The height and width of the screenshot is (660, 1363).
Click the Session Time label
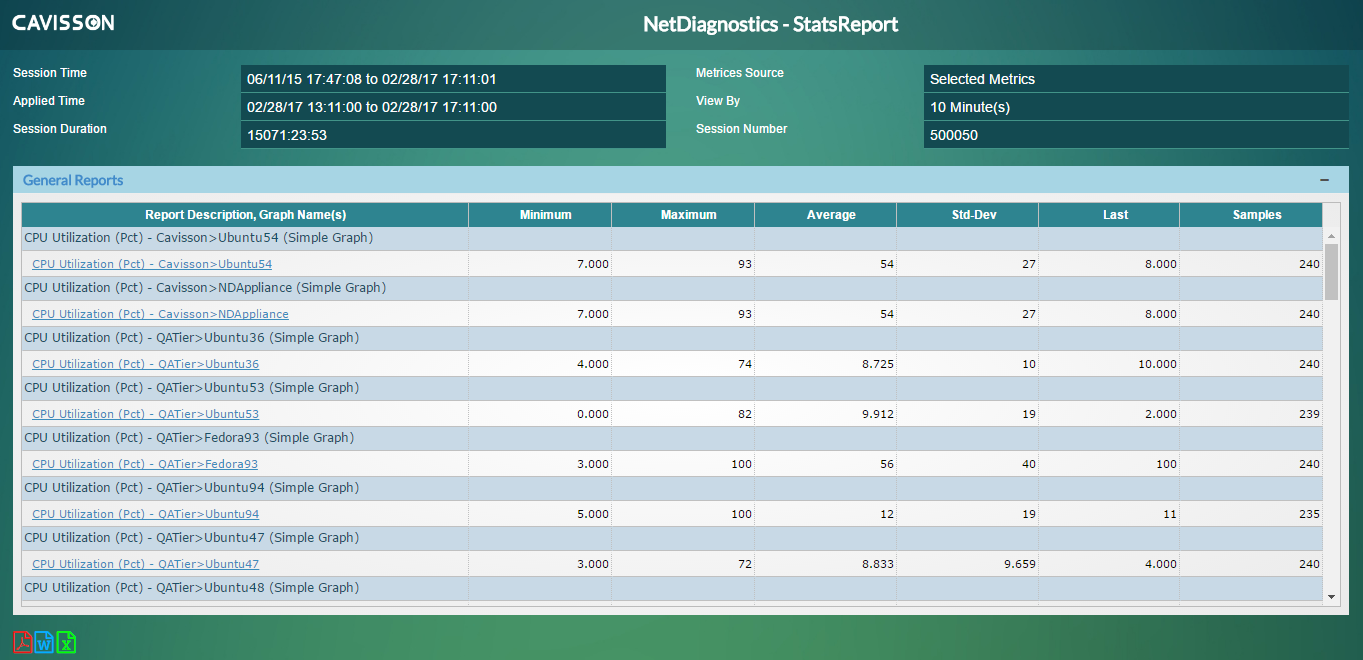point(50,73)
